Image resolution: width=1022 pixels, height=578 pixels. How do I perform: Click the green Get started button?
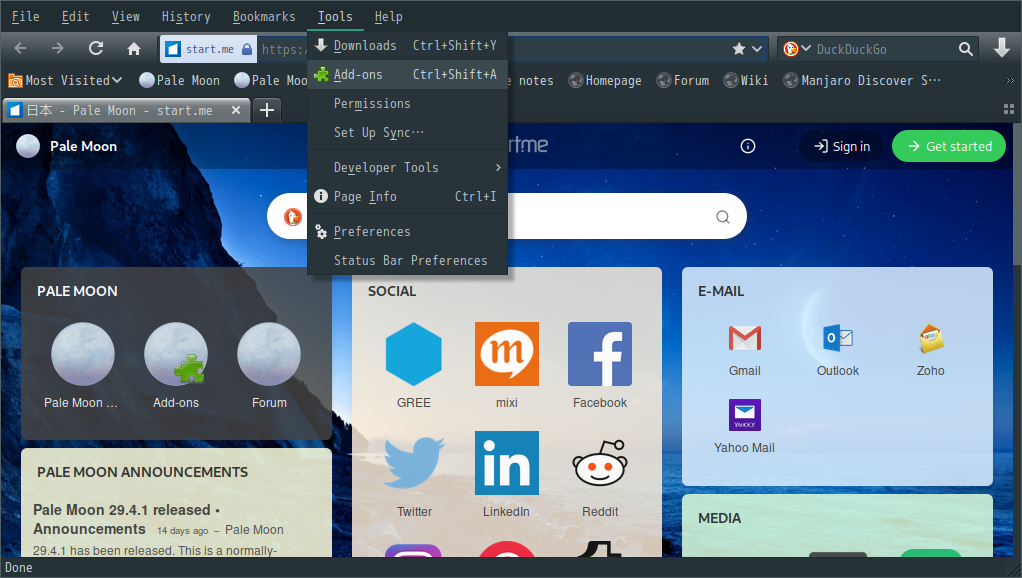coord(949,146)
